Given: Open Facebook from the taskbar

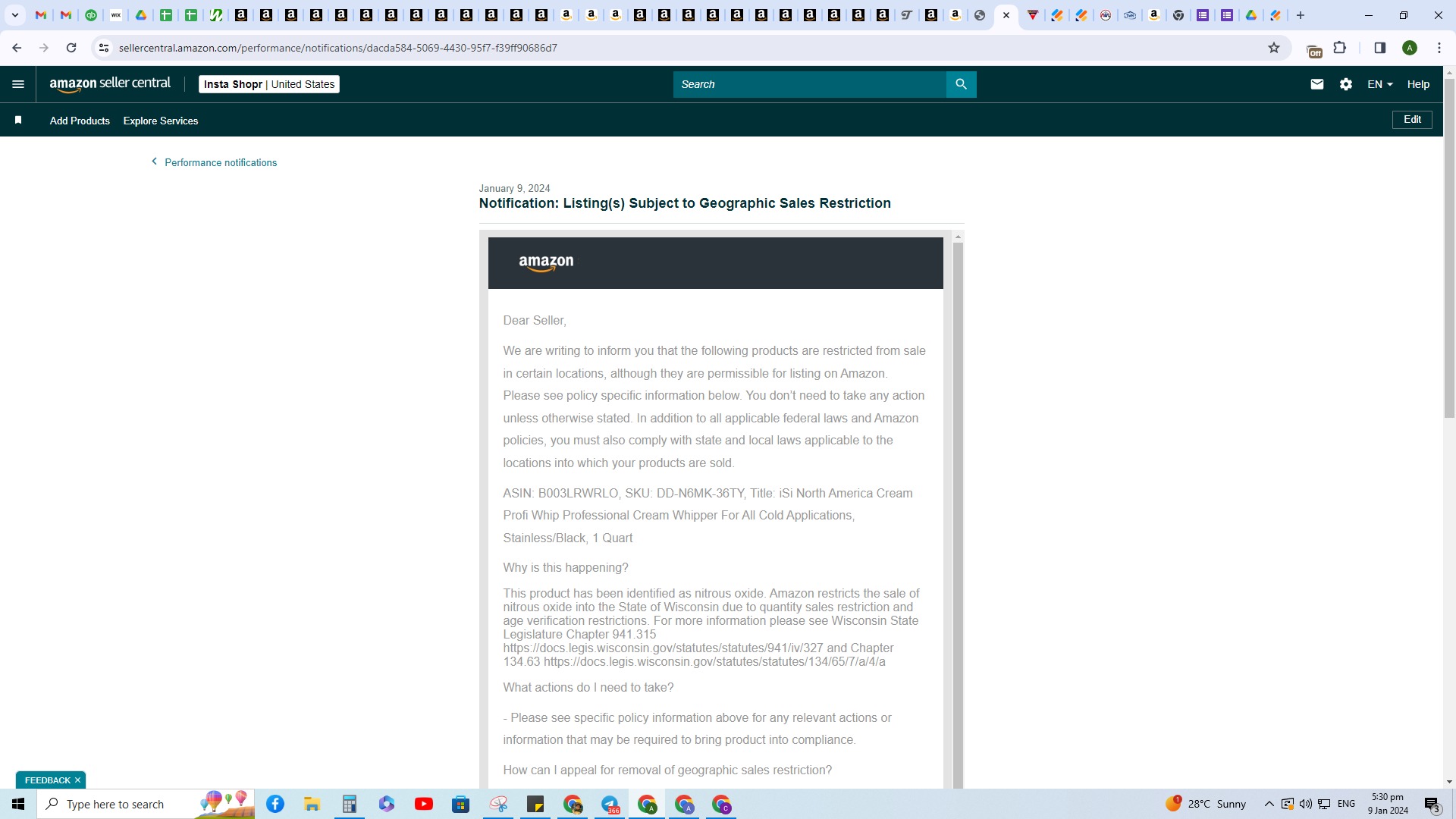Looking at the screenshot, I should [x=275, y=804].
